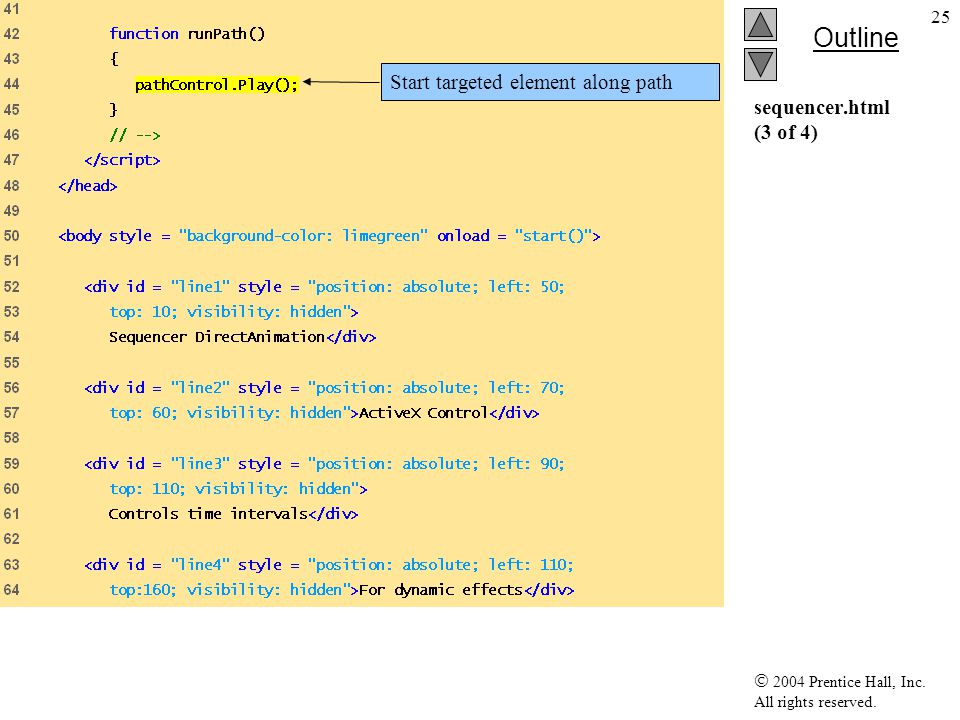
Task: Click the closing </head> tag
Action: pyautogui.click(x=88, y=186)
